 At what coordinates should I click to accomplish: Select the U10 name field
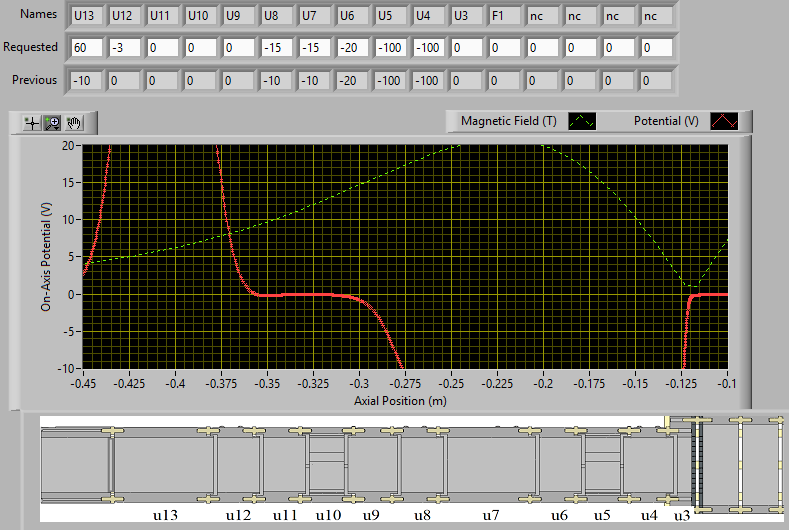click(201, 16)
